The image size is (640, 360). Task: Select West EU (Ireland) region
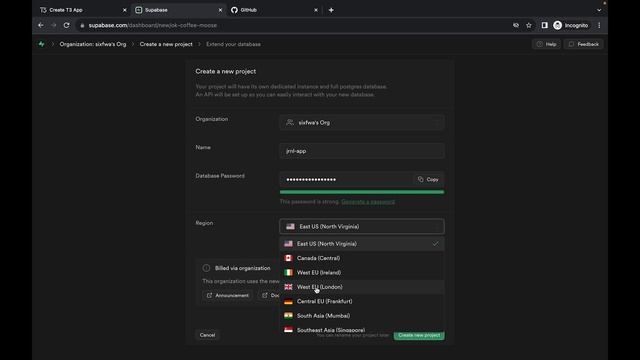[x=362, y=272]
